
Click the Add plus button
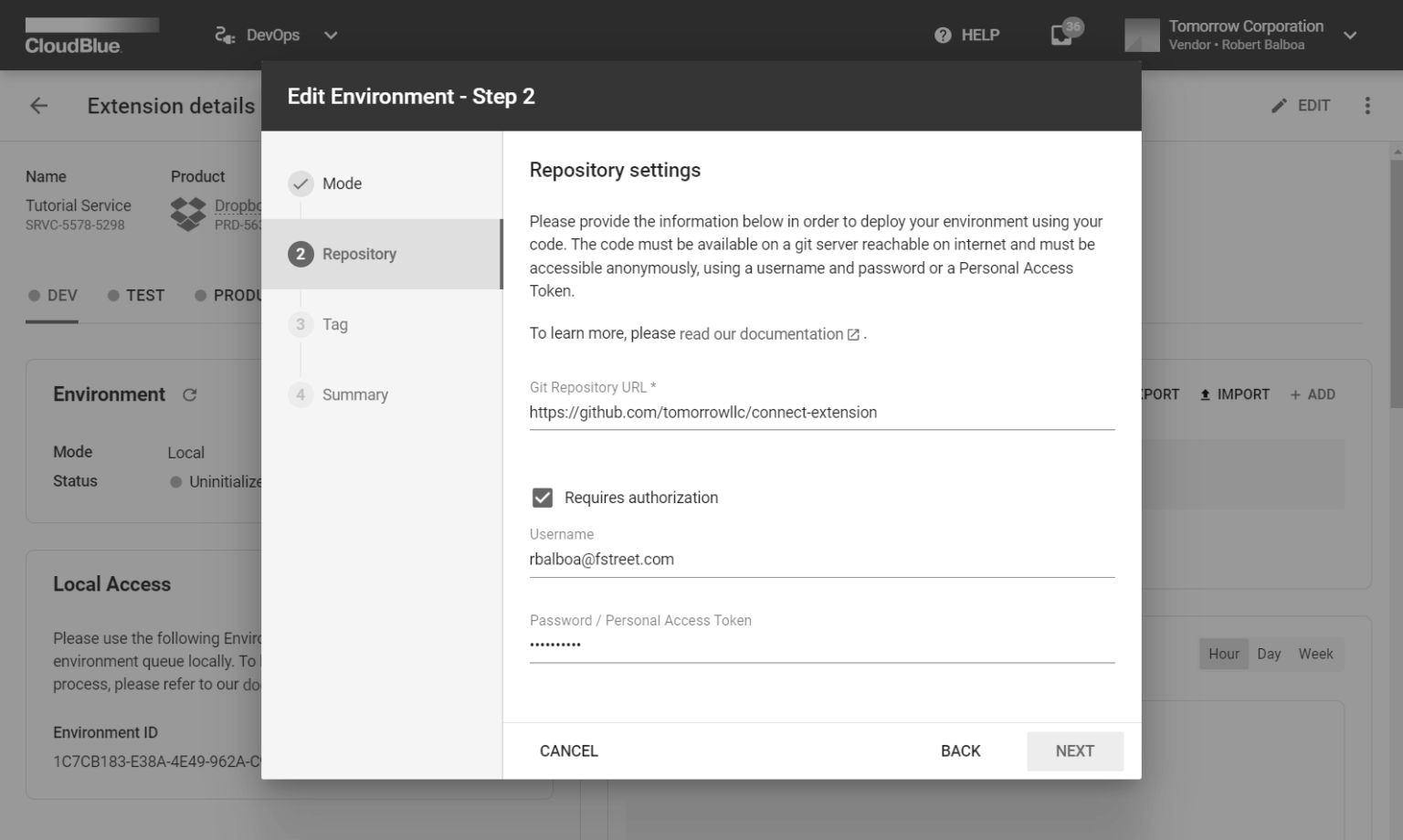(1313, 394)
